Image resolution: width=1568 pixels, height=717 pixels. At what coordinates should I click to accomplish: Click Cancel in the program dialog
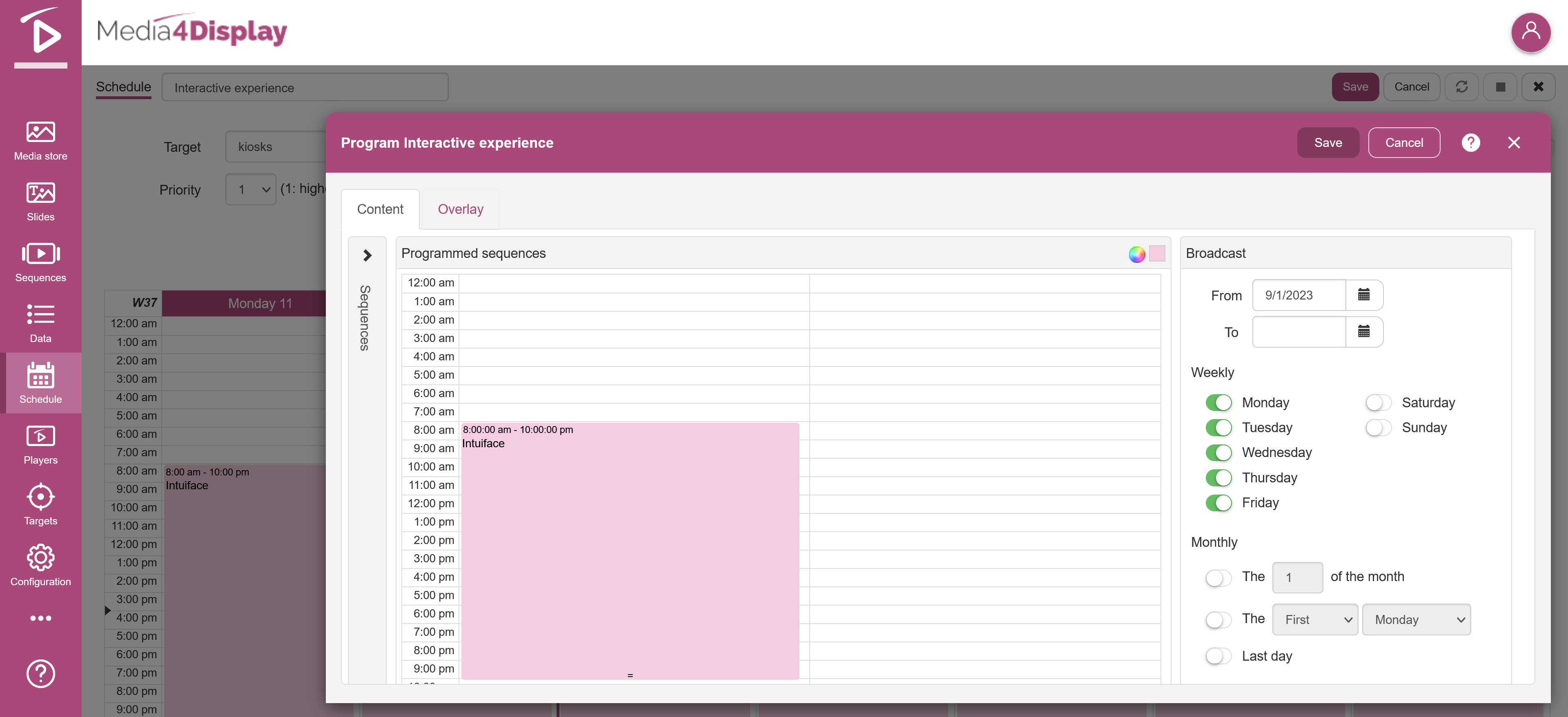1404,142
